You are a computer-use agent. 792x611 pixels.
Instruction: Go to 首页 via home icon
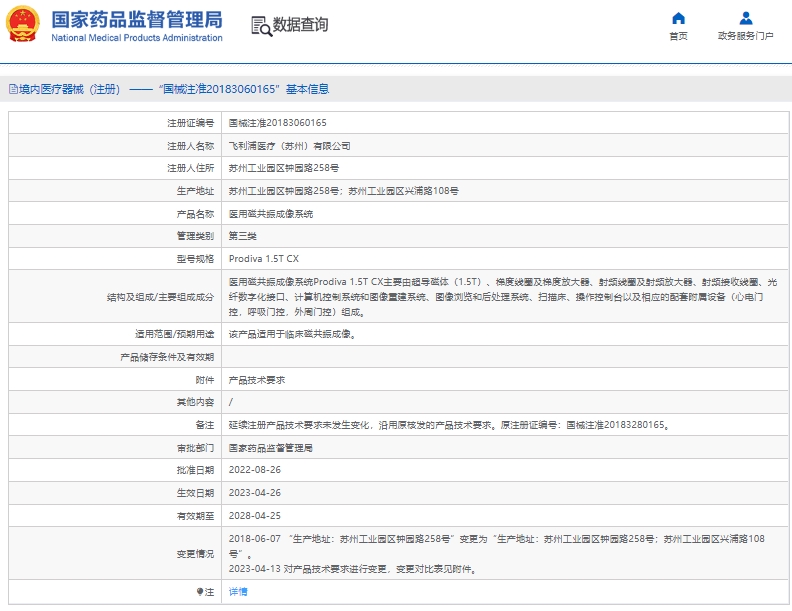click(678, 18)
